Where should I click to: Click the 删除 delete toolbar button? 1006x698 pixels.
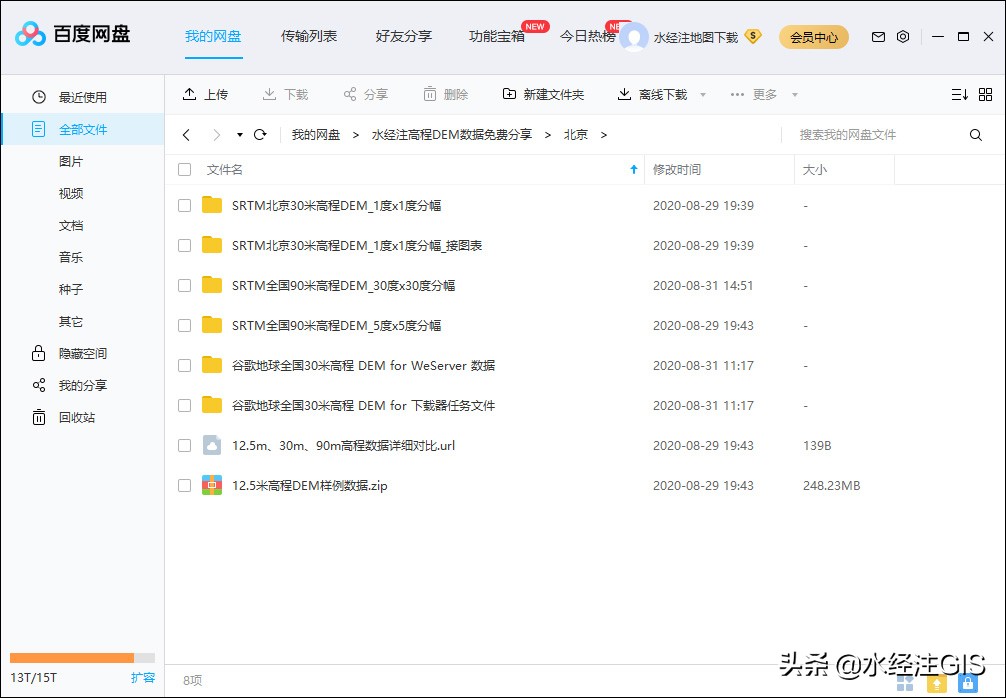point(445,94)
